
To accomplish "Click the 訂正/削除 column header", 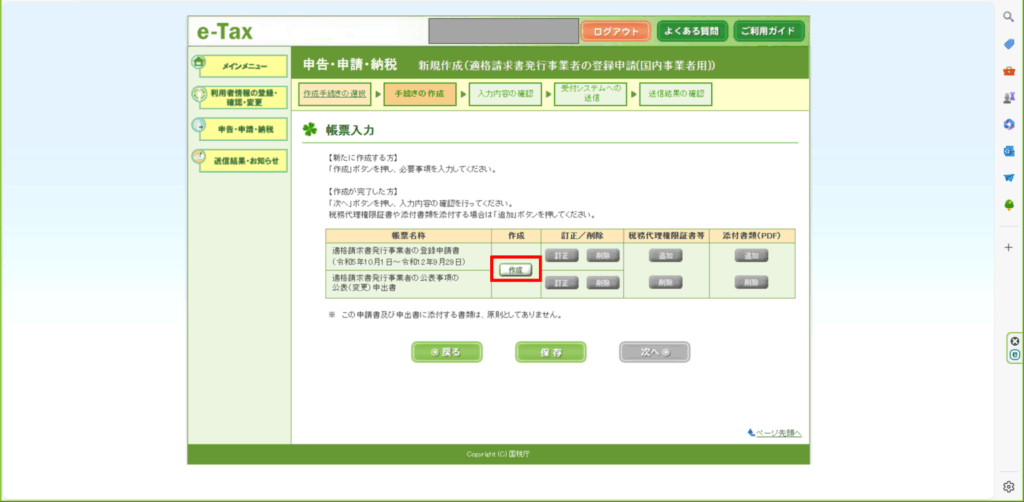I will click(582, 235).
